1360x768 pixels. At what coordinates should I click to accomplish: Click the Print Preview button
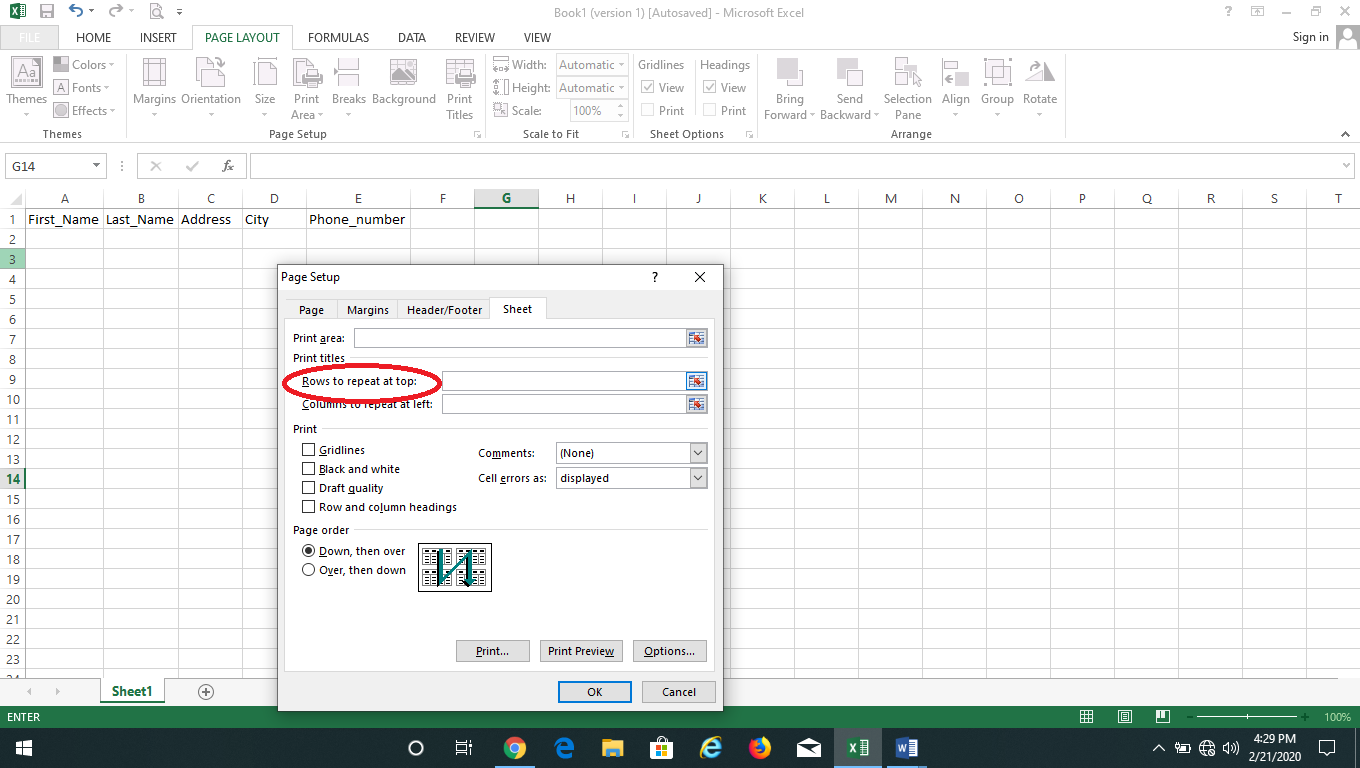581,651
